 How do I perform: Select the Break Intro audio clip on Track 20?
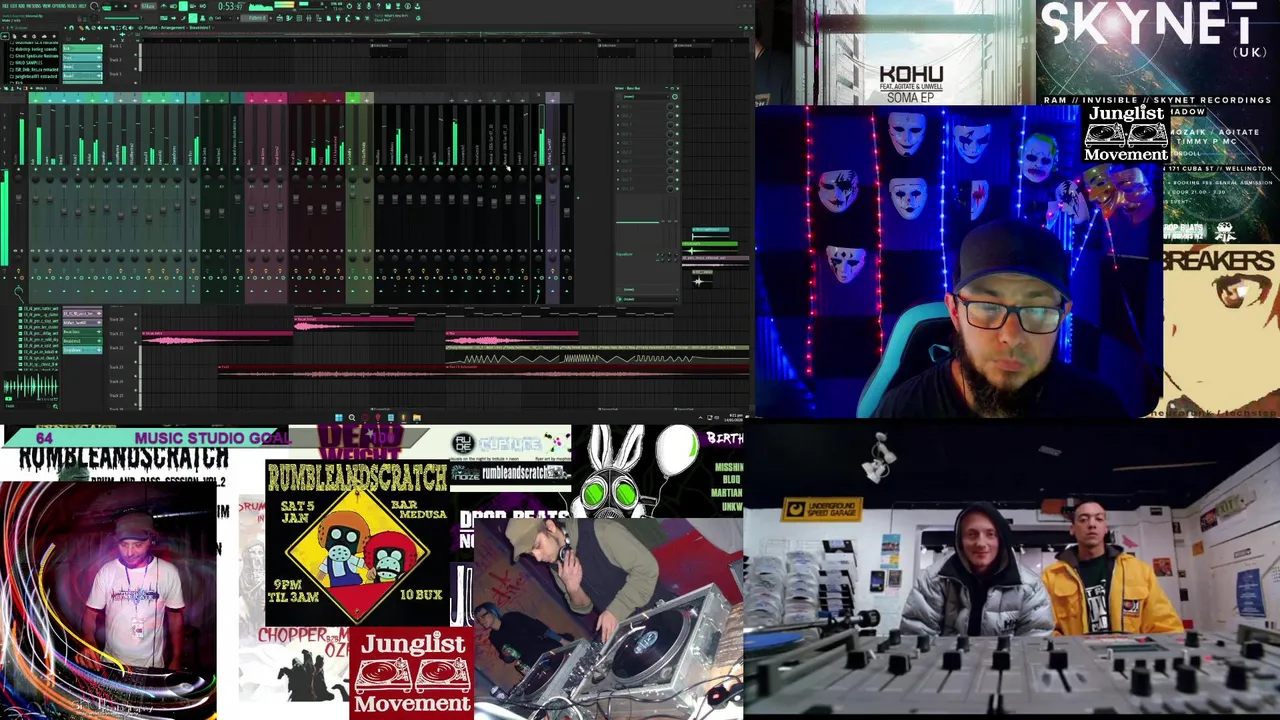(354, 323)
